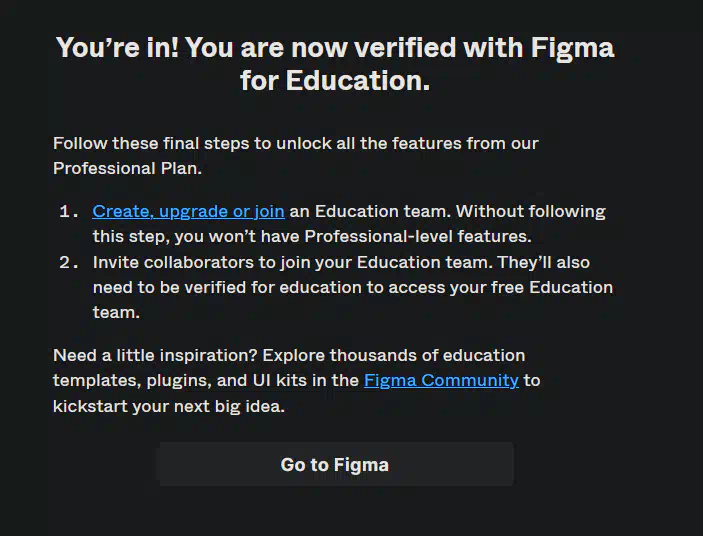This screenshot has height=536, width=703.
Task: Open the 'Create, upgrade or join' link
Action: click(x=188, y=212)
